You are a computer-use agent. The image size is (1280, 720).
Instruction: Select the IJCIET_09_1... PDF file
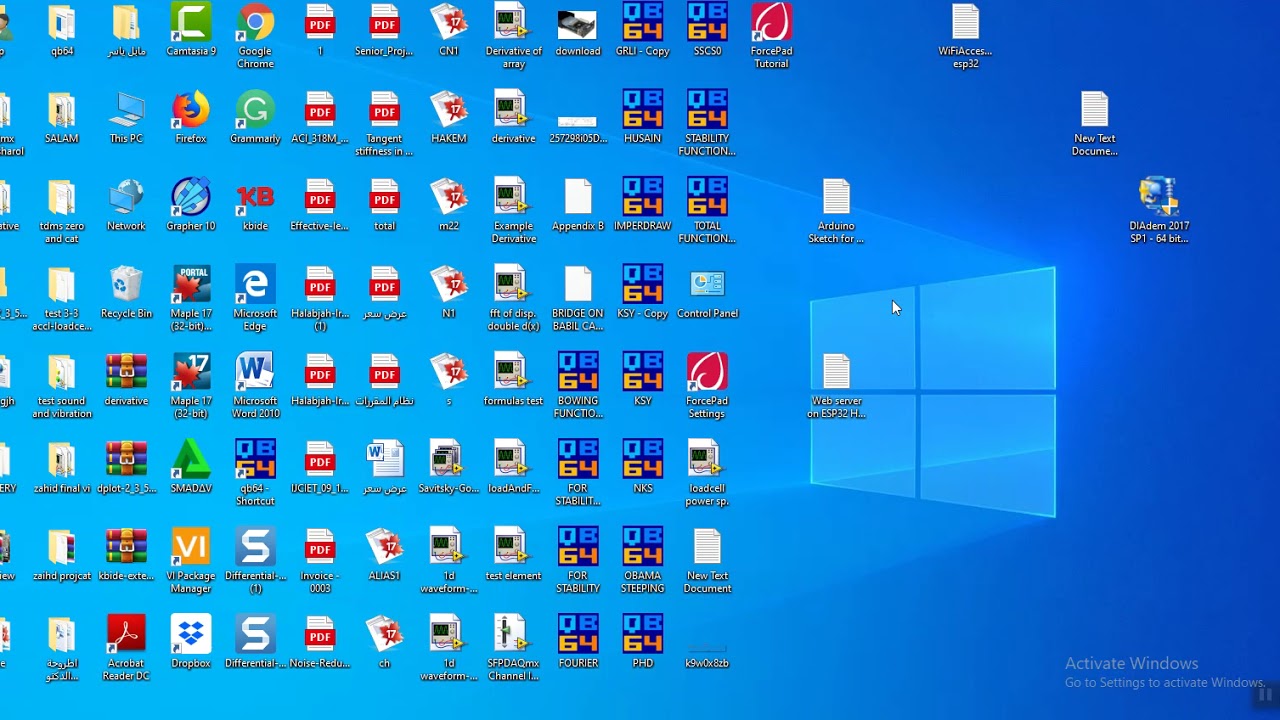(x=320, y=468)
